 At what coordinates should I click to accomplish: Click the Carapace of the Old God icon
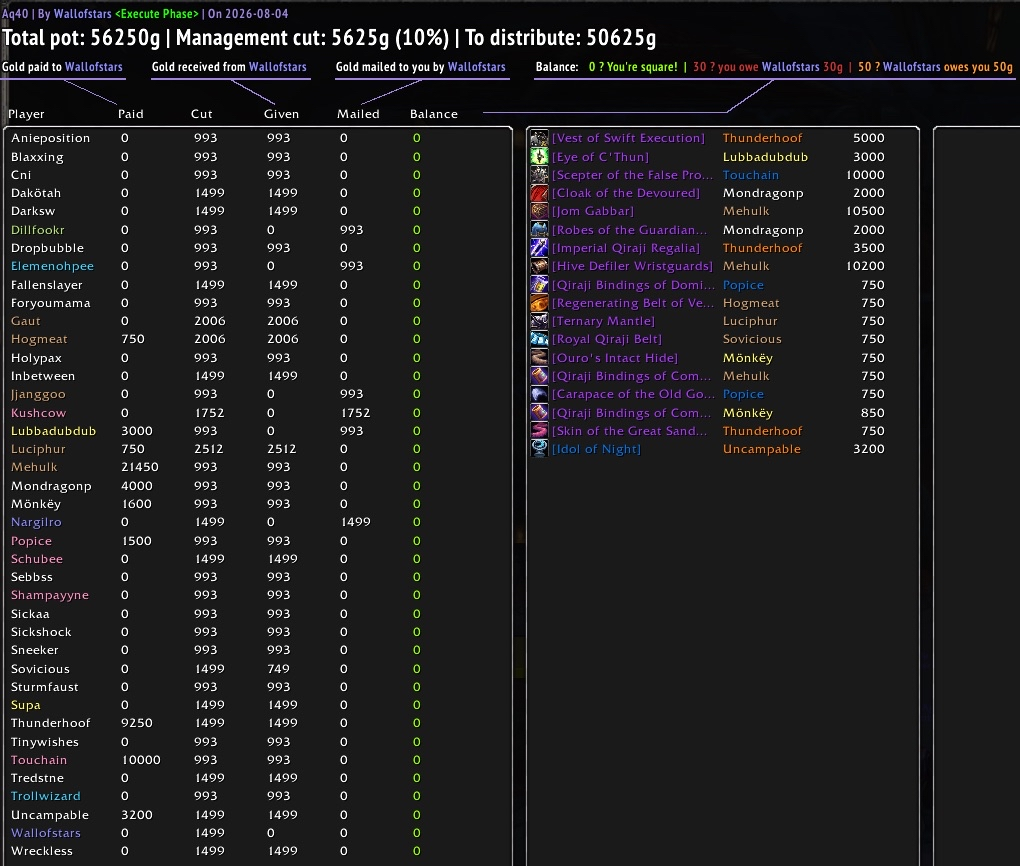point(539,394)
